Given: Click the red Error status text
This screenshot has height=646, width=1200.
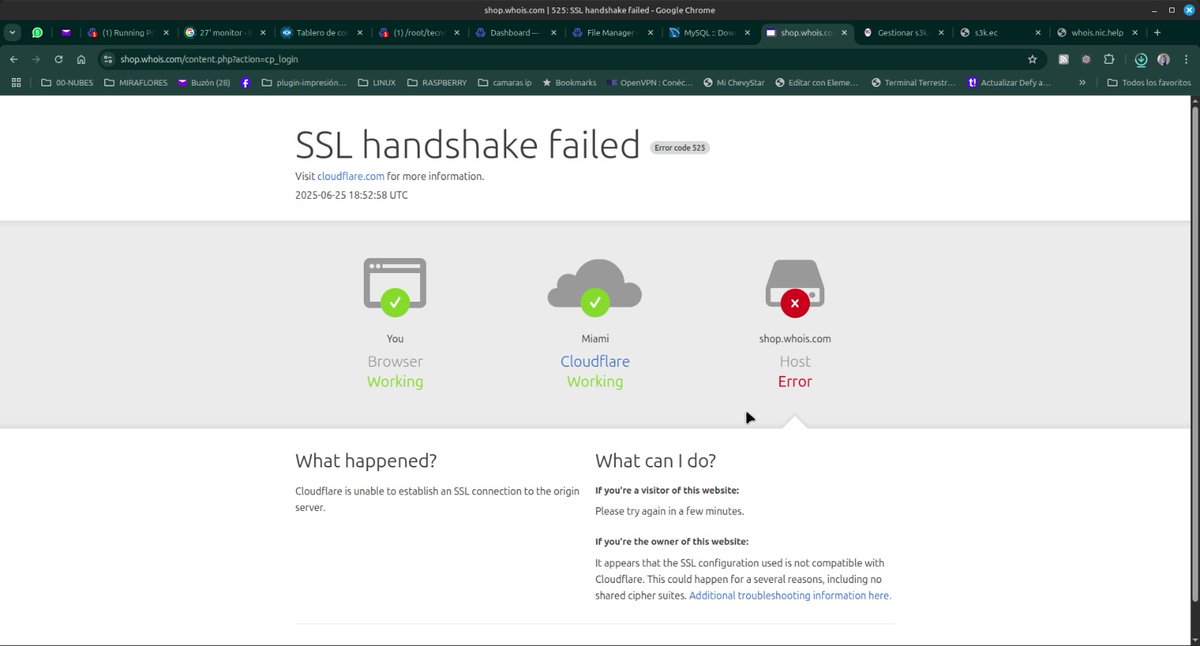Looking at the screenshot, I should point(795,381).
